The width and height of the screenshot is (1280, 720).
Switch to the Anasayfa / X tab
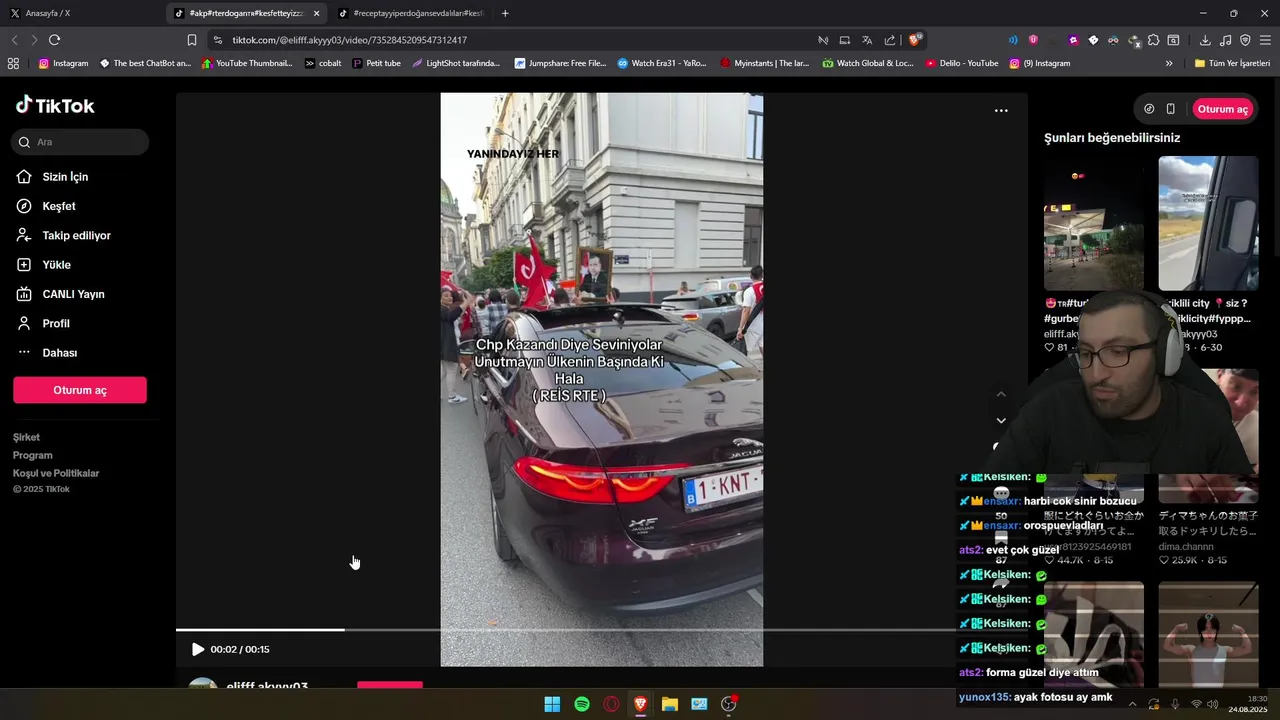point(80,13)
